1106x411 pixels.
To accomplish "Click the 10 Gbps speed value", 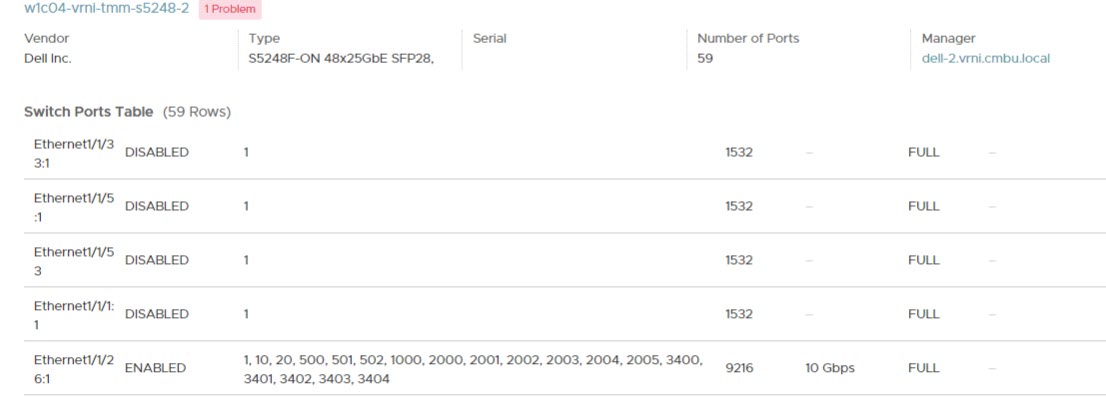I will 830,368.
